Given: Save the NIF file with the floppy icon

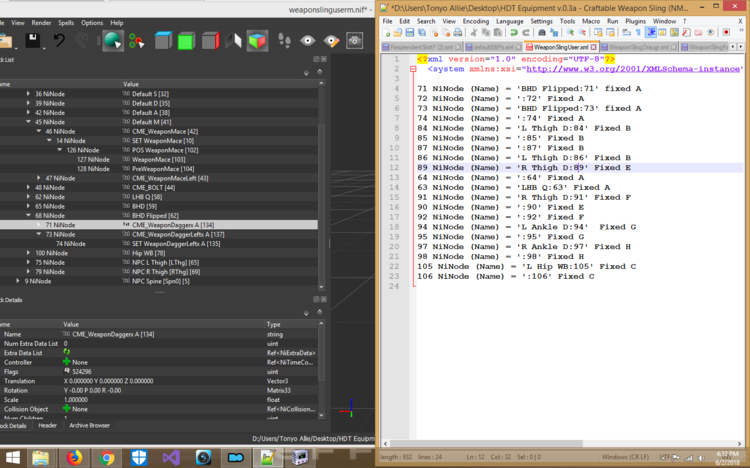Looking at the screenshot, I should [33, 41].
